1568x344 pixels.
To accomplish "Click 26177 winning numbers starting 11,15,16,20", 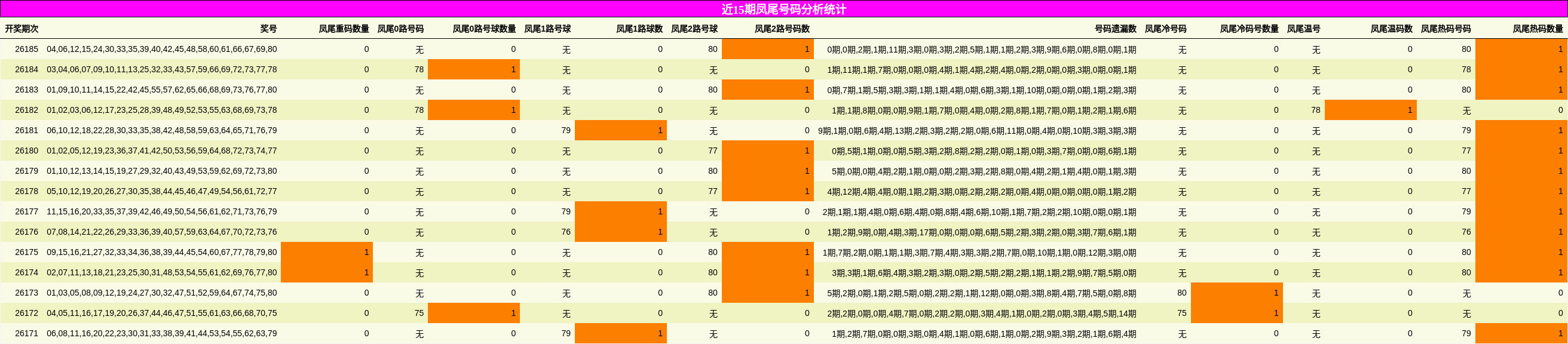I will (162, 211).
